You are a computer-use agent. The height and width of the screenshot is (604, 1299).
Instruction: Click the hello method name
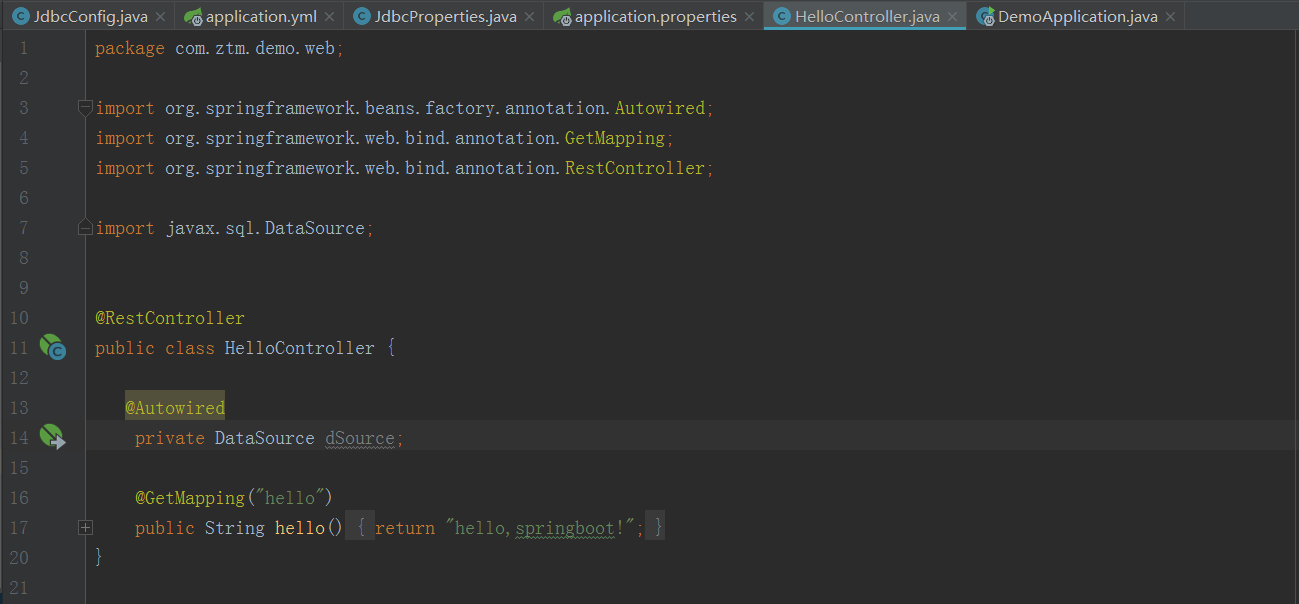(x=300, y=528)
